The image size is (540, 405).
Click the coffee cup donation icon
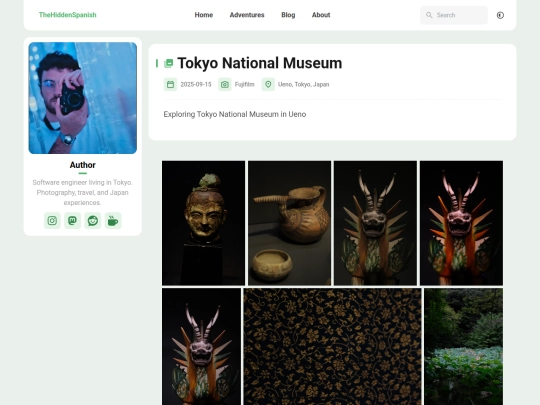(x=113, y=220)
